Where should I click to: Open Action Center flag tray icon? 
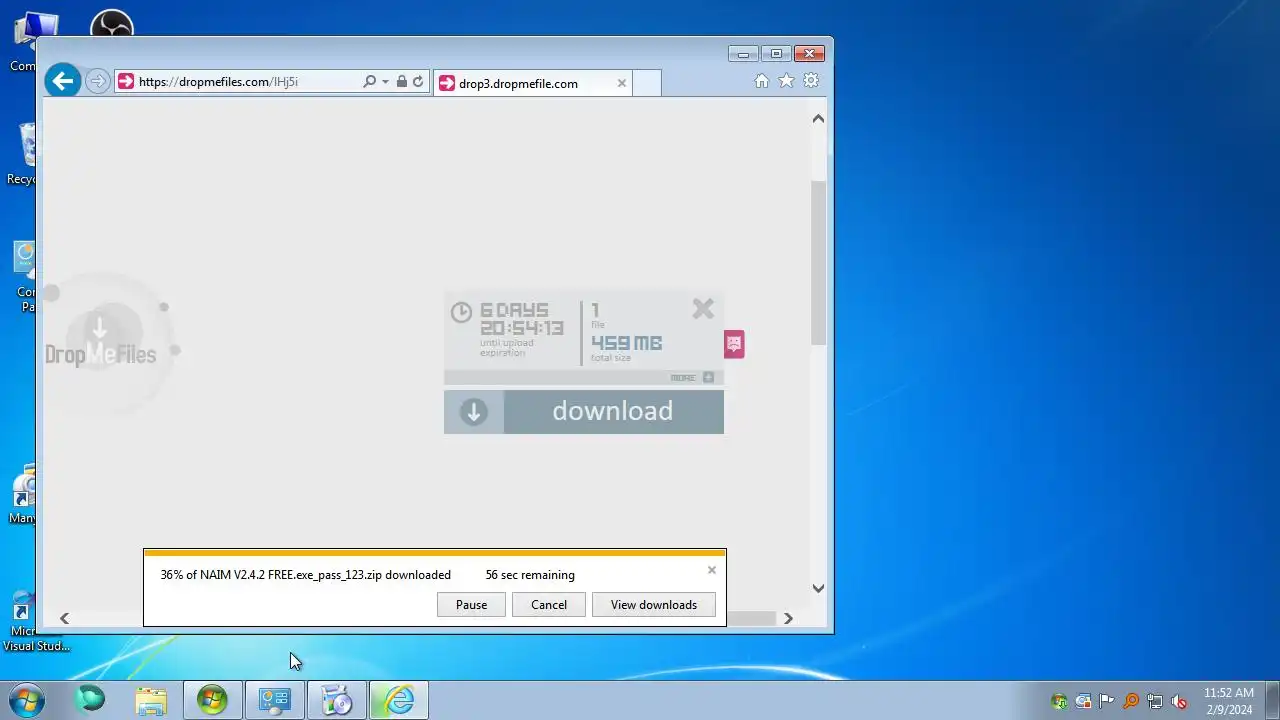[x=1107, y=701]
